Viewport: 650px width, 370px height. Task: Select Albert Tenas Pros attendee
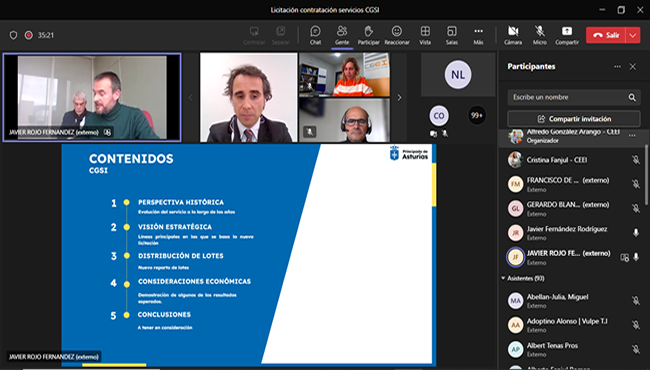pyautogui.click(x=574, y=350)
